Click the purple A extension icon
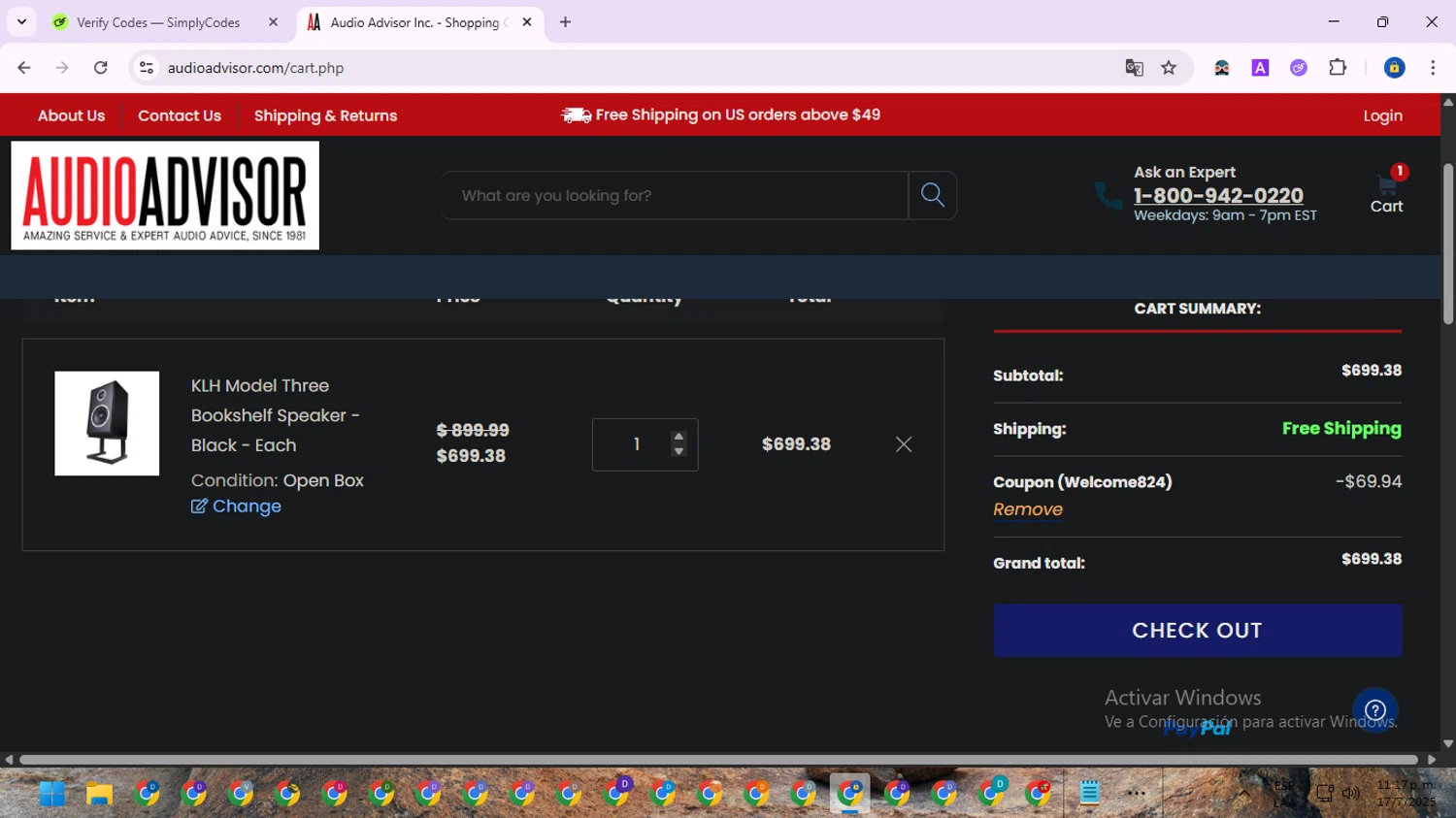Screen dimensions: 1456x818 pos(1260,68)
